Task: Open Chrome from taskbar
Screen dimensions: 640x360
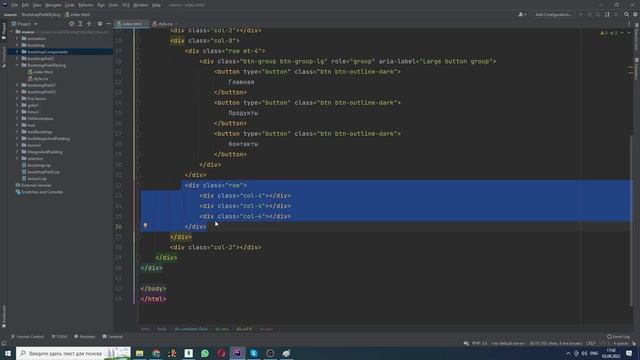Action: coord(156,353)
